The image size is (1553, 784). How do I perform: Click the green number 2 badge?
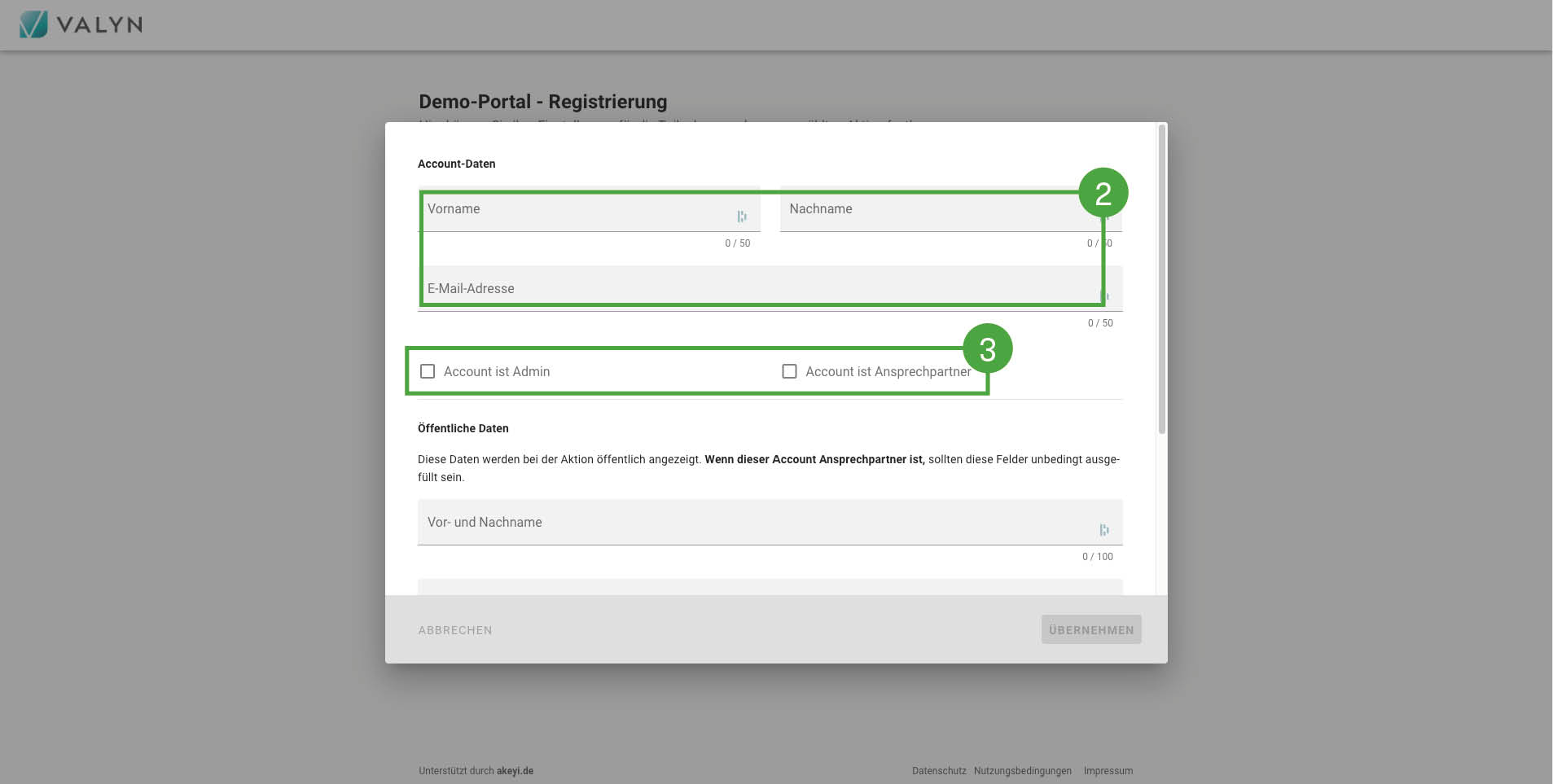1103,193
